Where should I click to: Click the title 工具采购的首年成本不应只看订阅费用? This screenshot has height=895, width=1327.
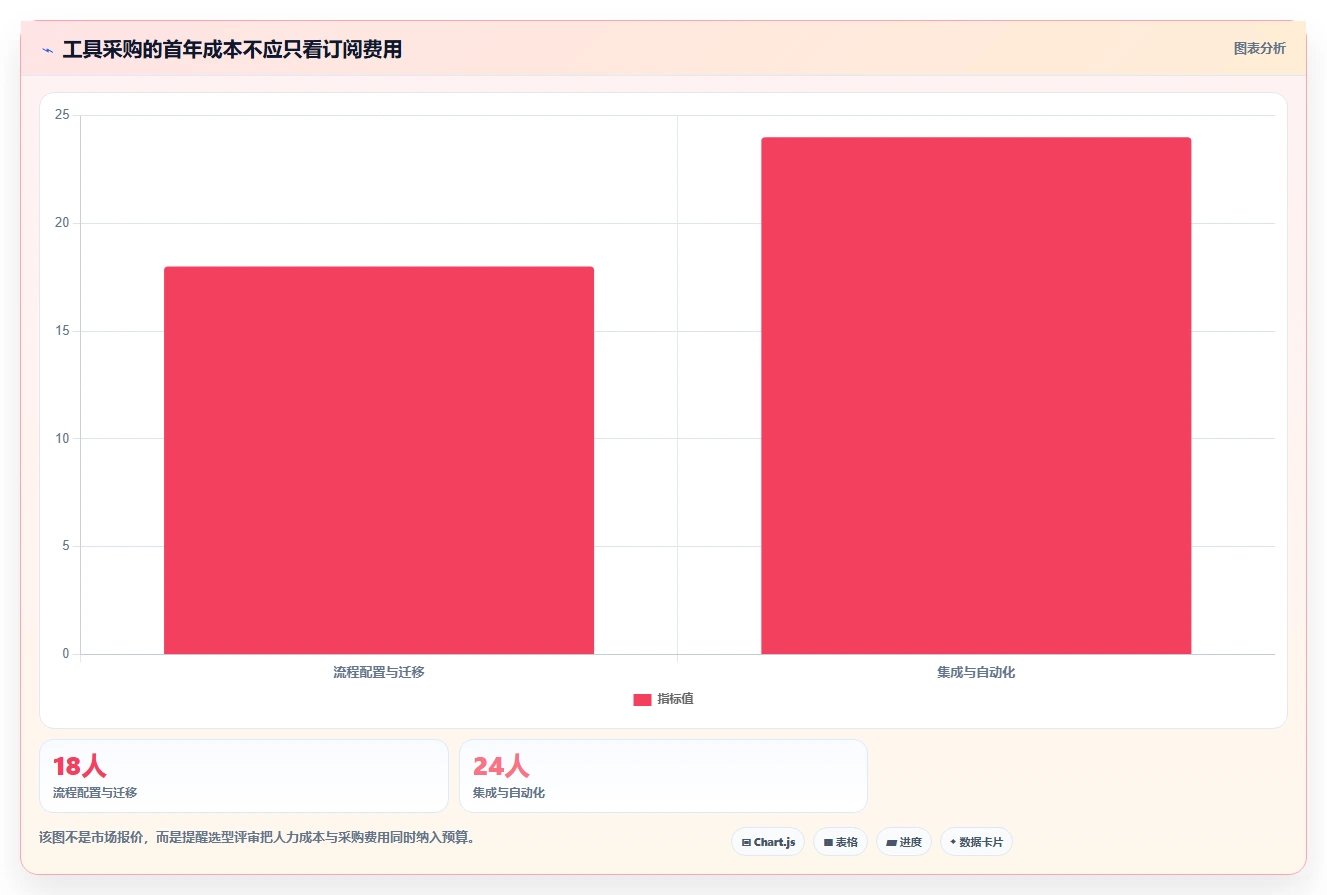[232, 49]
